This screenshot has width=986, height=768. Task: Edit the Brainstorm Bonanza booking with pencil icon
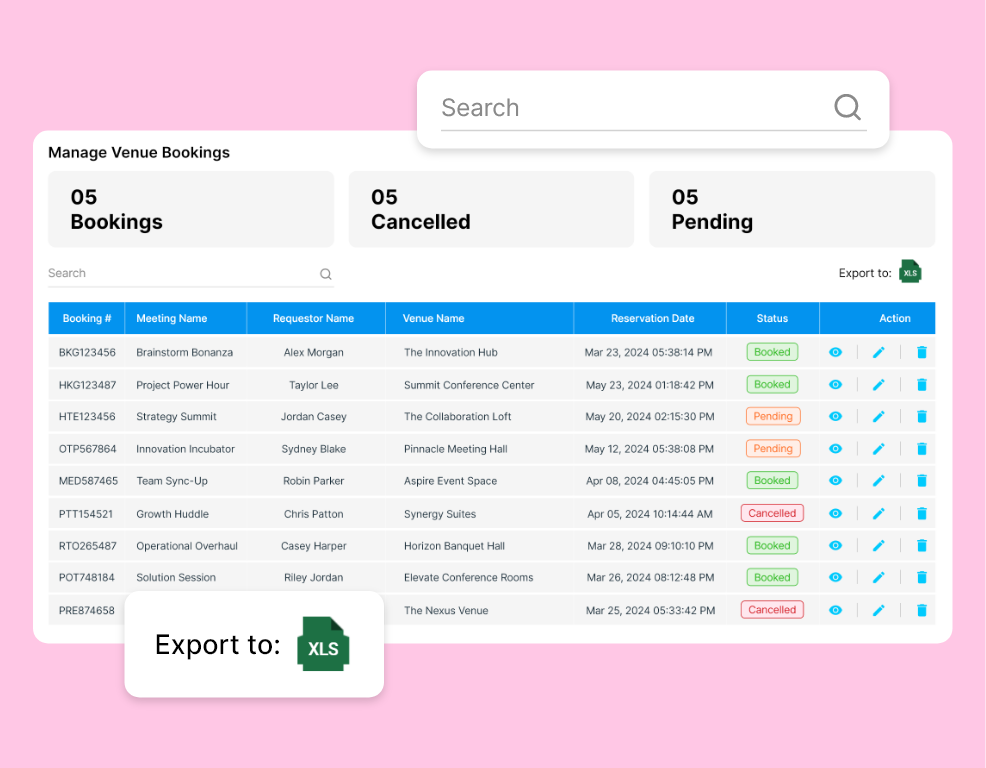pos(879,352)
